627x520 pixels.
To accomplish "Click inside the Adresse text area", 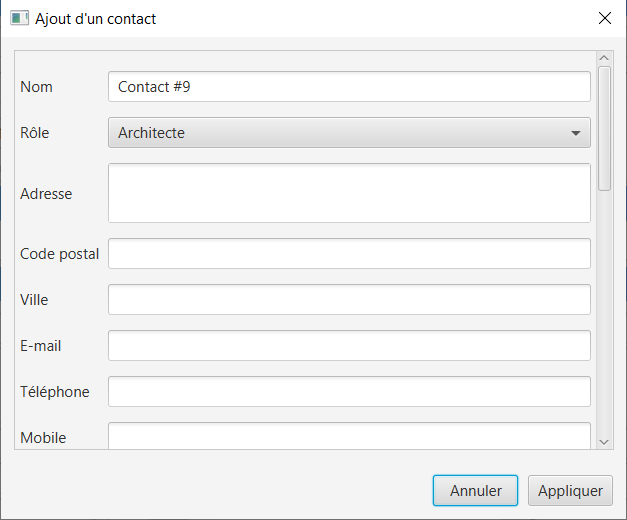I will [349, 193].
